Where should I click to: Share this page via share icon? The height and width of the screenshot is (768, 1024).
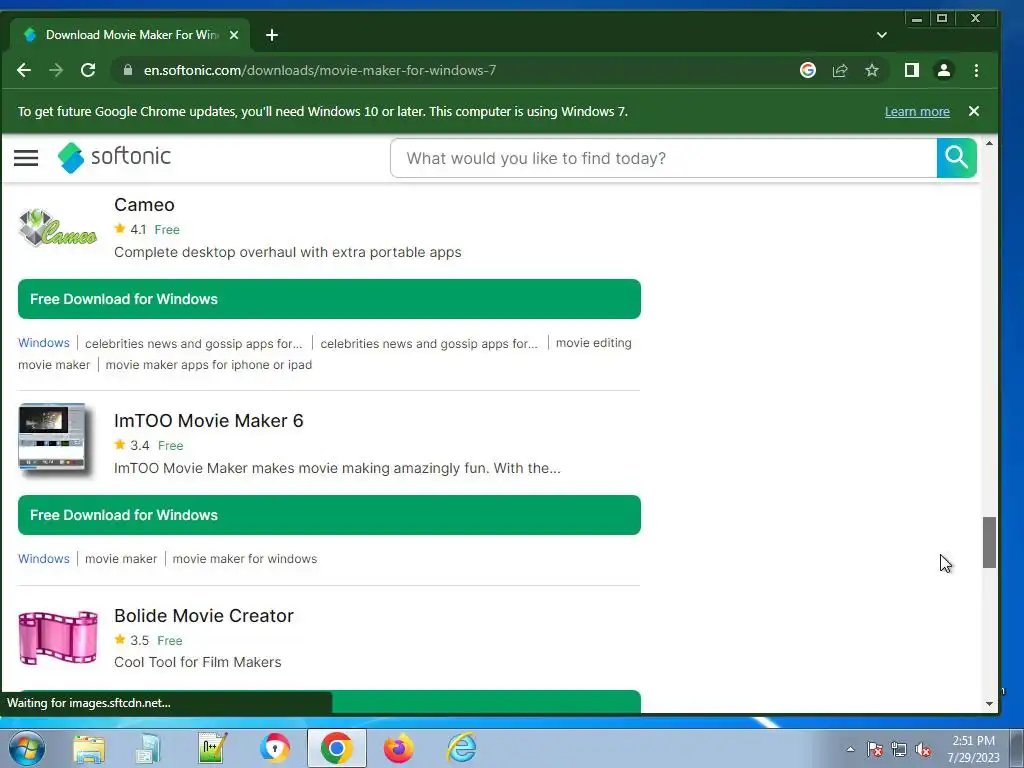(840, 71)
